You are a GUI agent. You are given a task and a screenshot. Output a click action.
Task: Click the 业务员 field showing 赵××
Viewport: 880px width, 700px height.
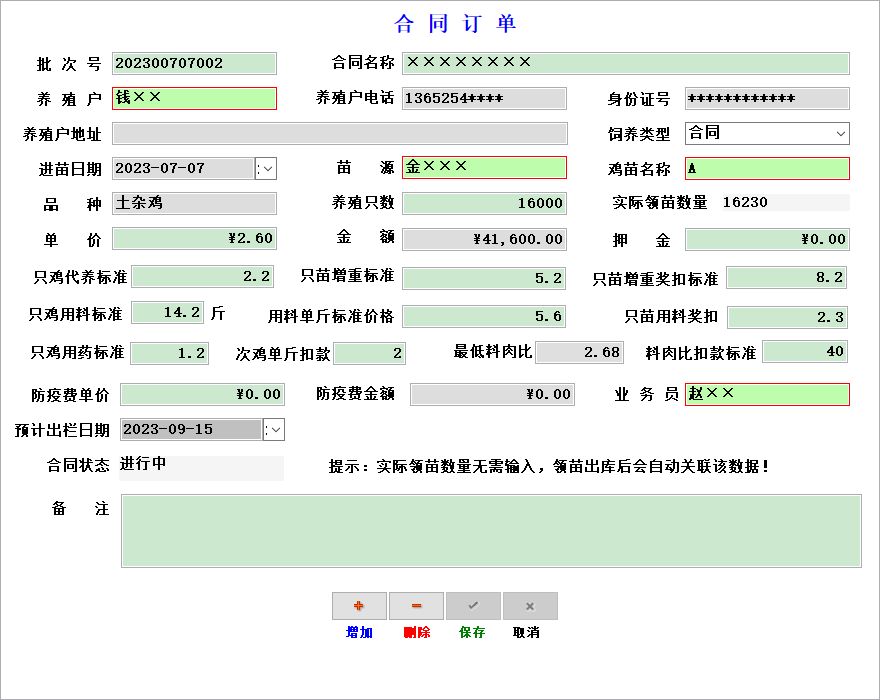click(767, 394)
